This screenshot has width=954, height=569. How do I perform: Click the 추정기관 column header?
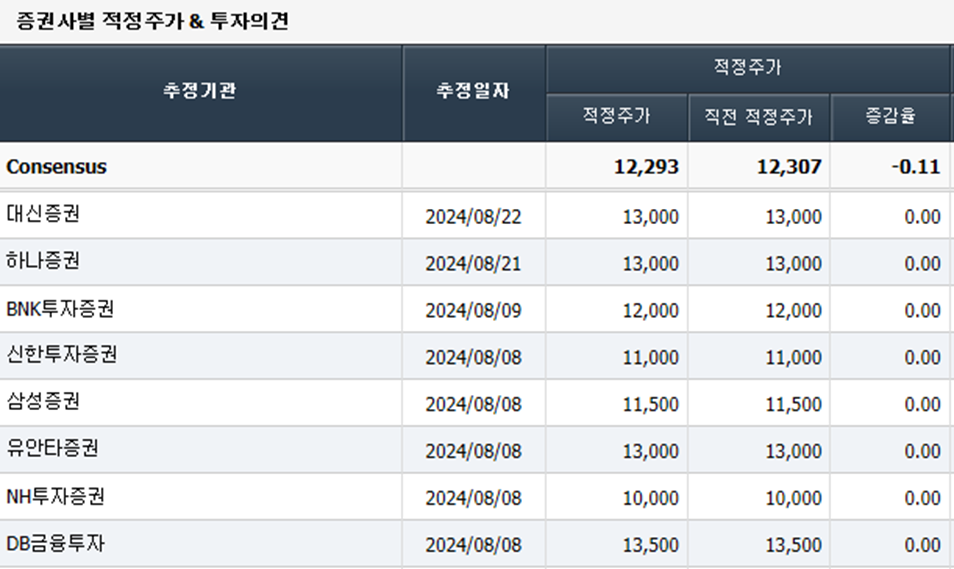pyautogui.click(x=200, y=91)
